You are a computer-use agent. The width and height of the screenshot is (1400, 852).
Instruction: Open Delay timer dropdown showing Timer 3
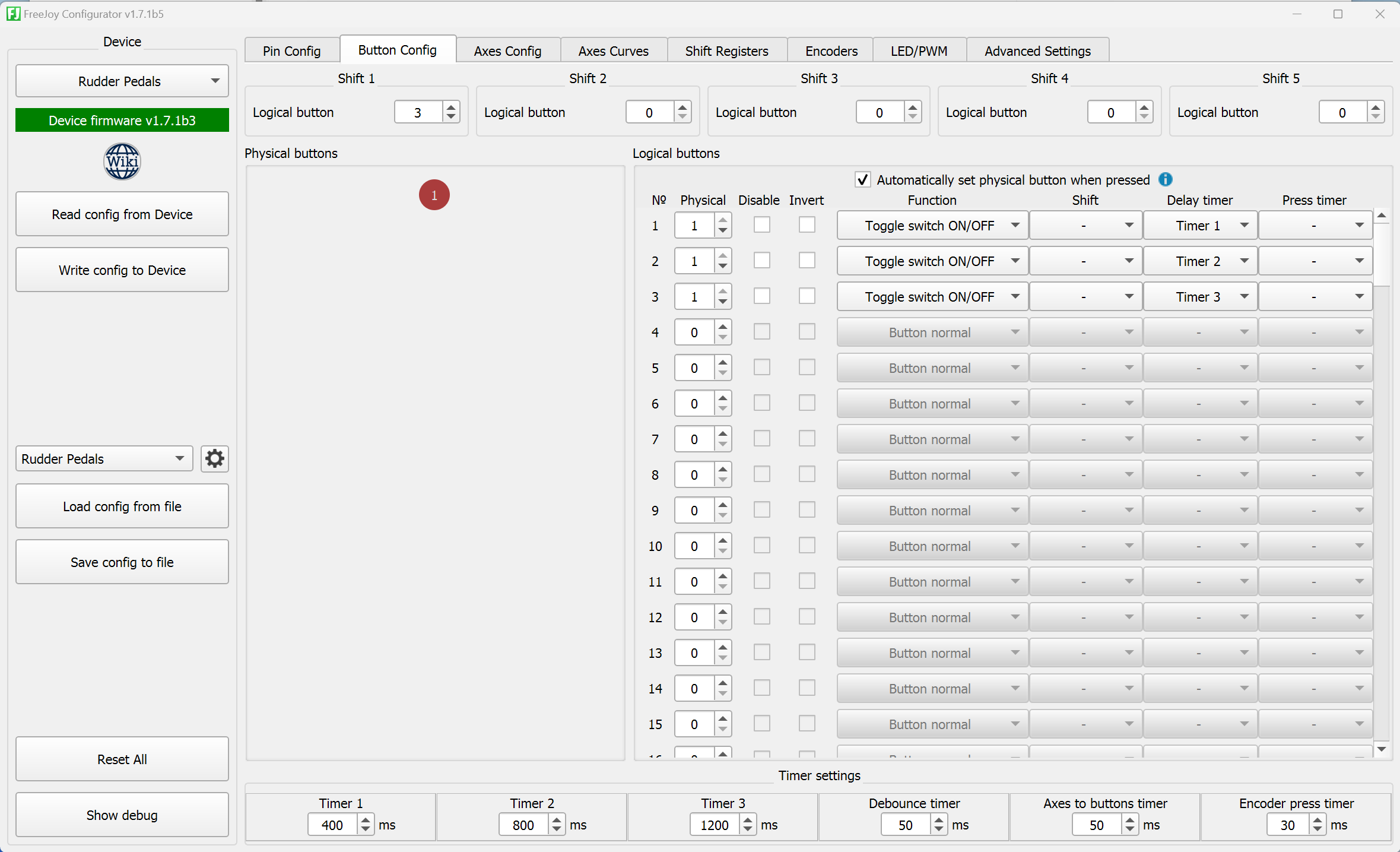[x=1200, y=297]
